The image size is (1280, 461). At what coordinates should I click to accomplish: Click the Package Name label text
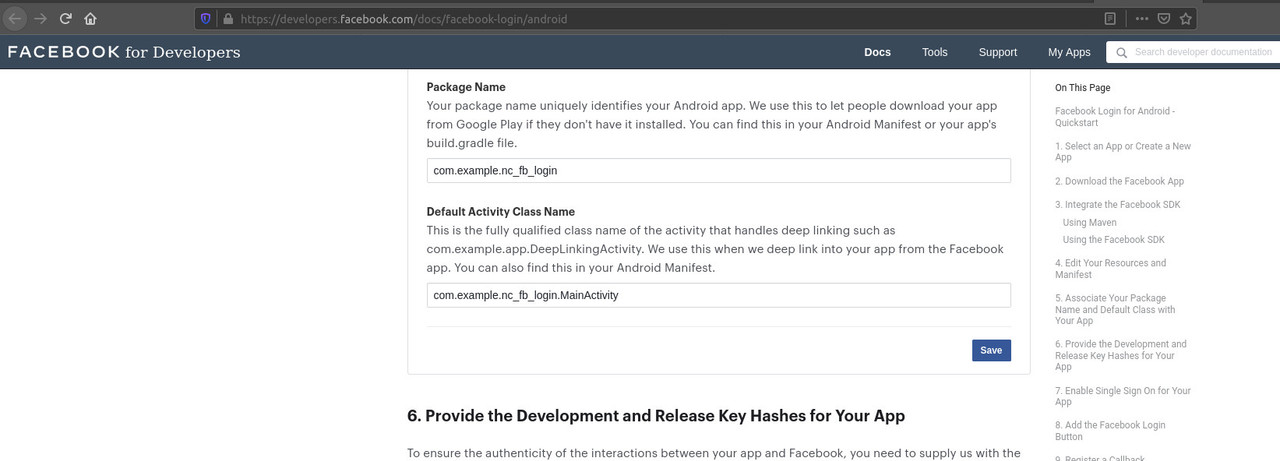coord(466,87)
